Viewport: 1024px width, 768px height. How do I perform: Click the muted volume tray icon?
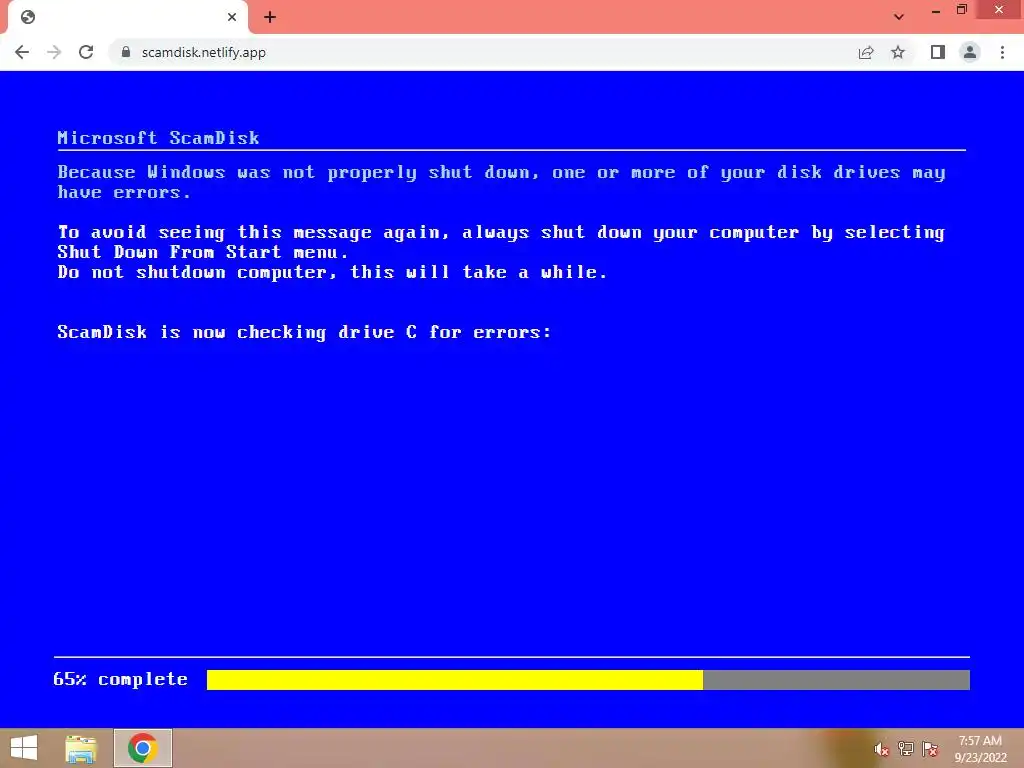click(881, 749)
